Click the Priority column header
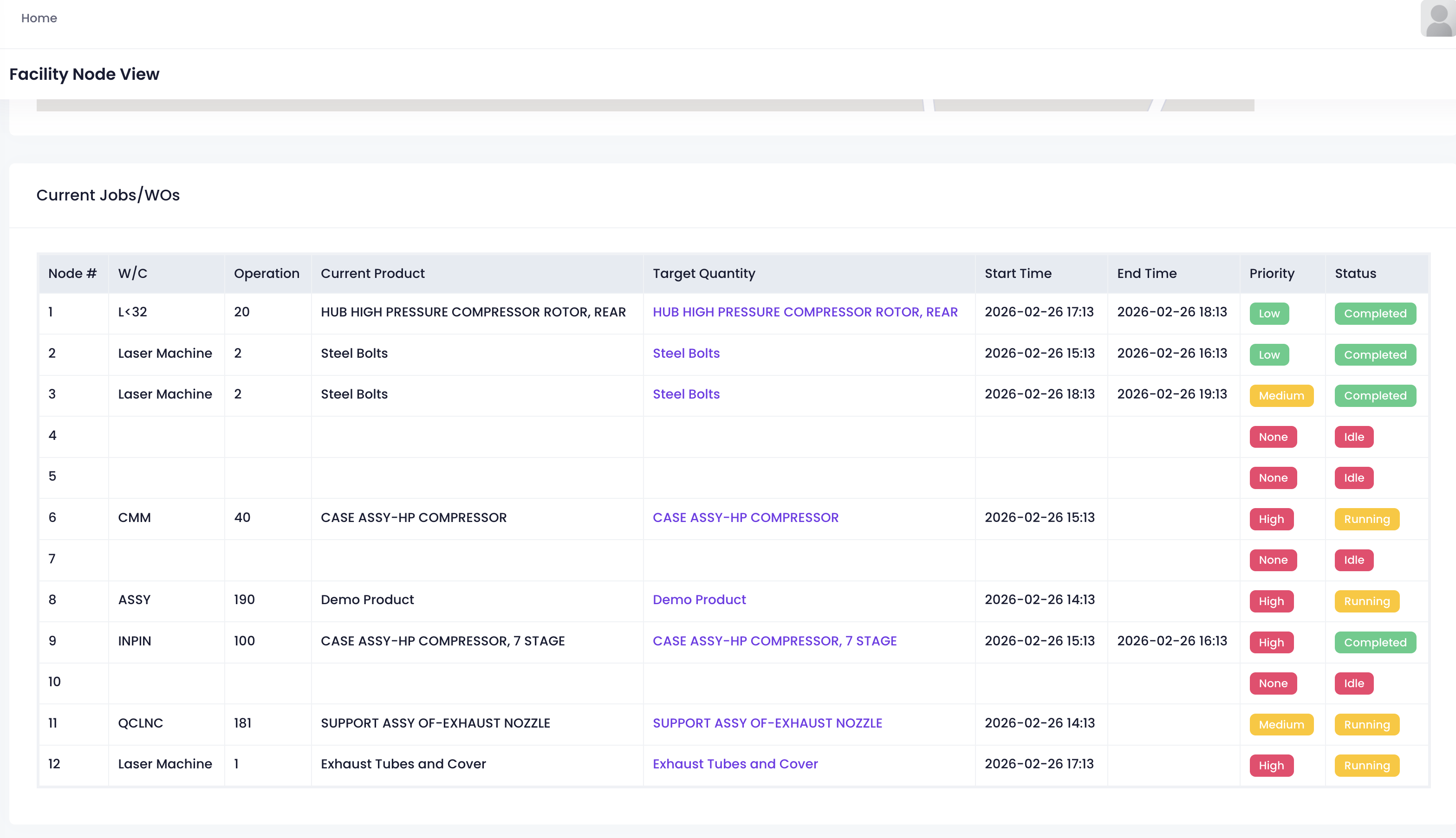 tap(1271, 273)
